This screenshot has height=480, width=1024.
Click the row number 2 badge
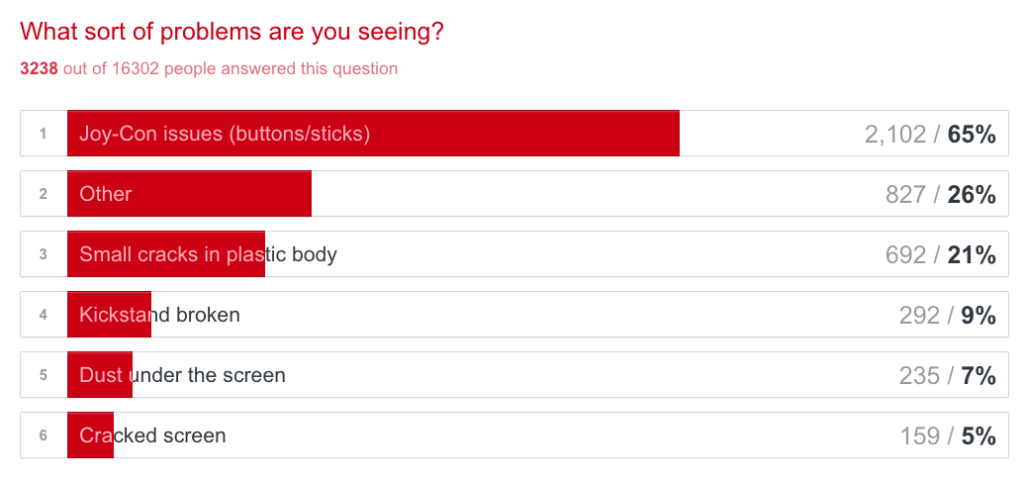(43, 194)
